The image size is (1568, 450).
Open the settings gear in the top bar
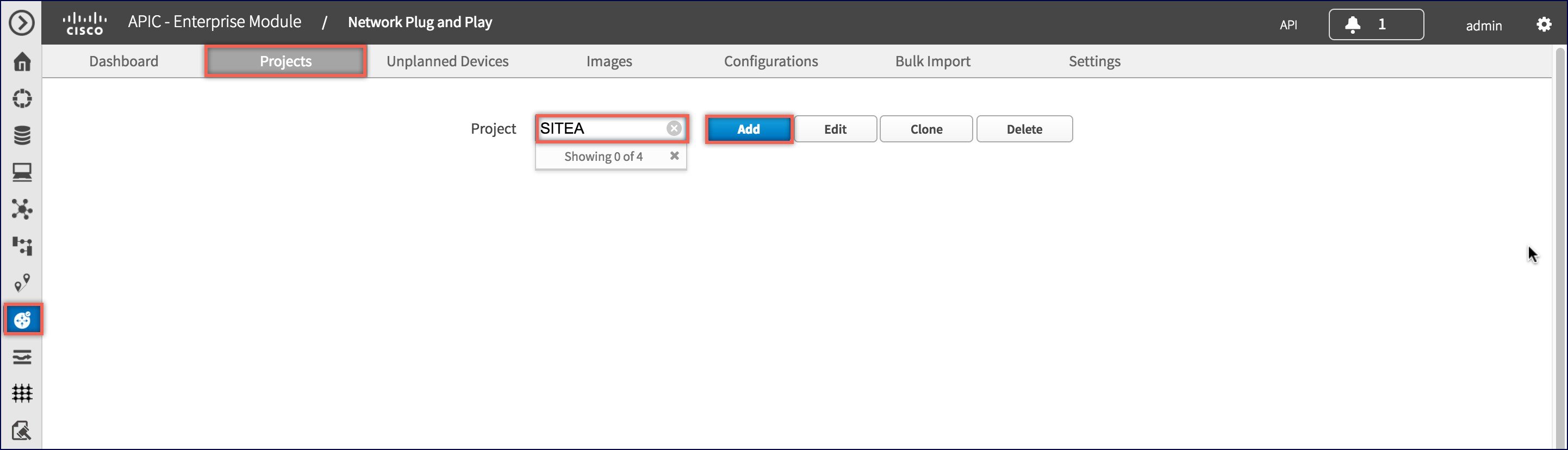tap(1544, 24)
